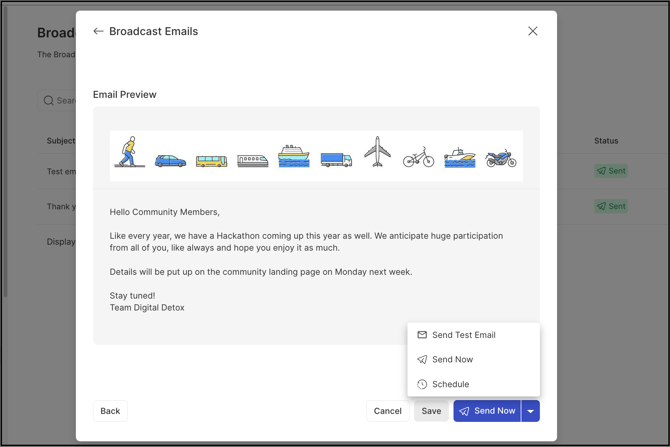Click the yellow bus icon in banner
This screenshot has height=447, width=670.
tap(211, 160)
